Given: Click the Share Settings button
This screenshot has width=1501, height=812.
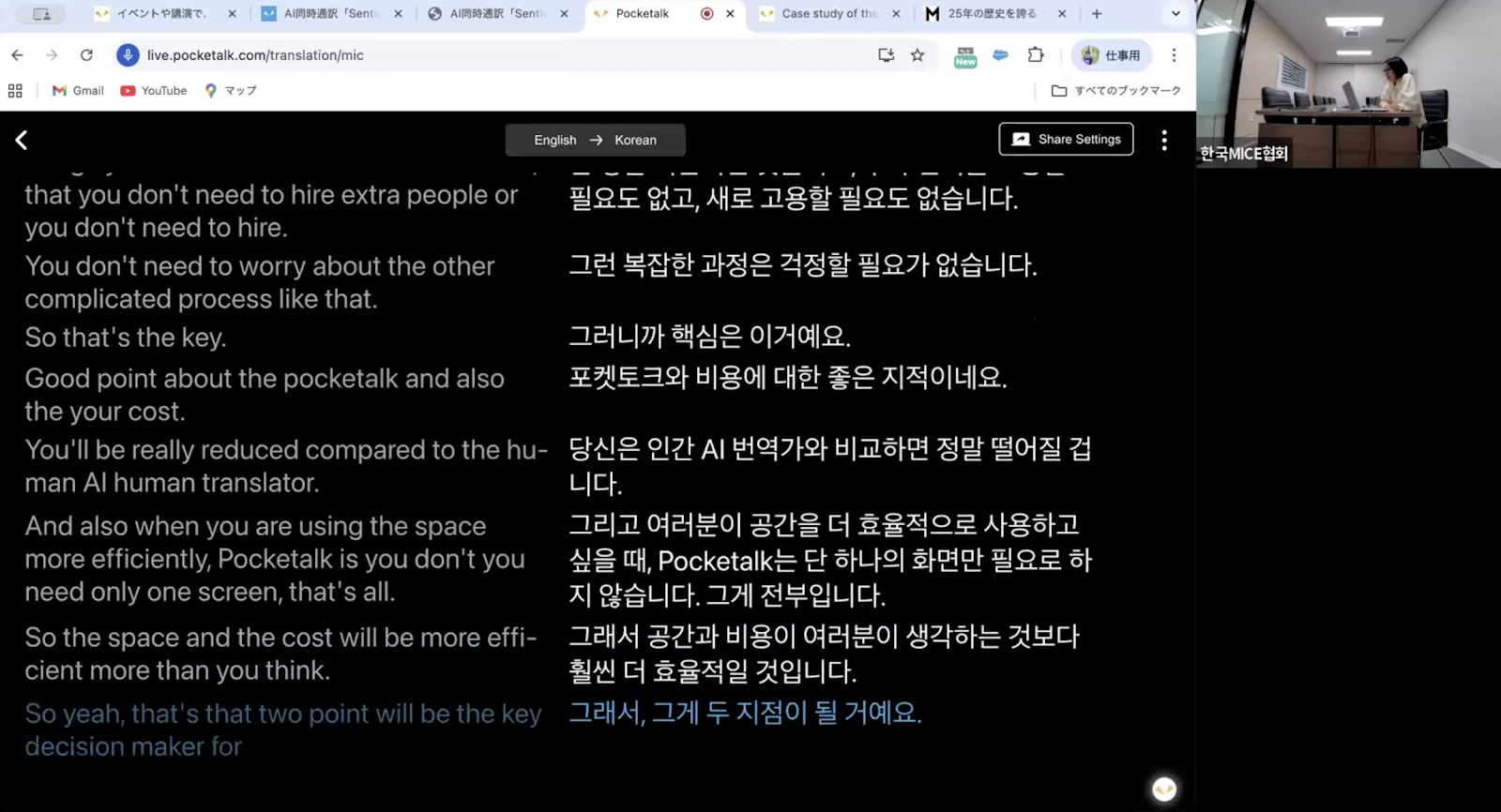Looking at the screenshot, I should [x=1066, y=140].
